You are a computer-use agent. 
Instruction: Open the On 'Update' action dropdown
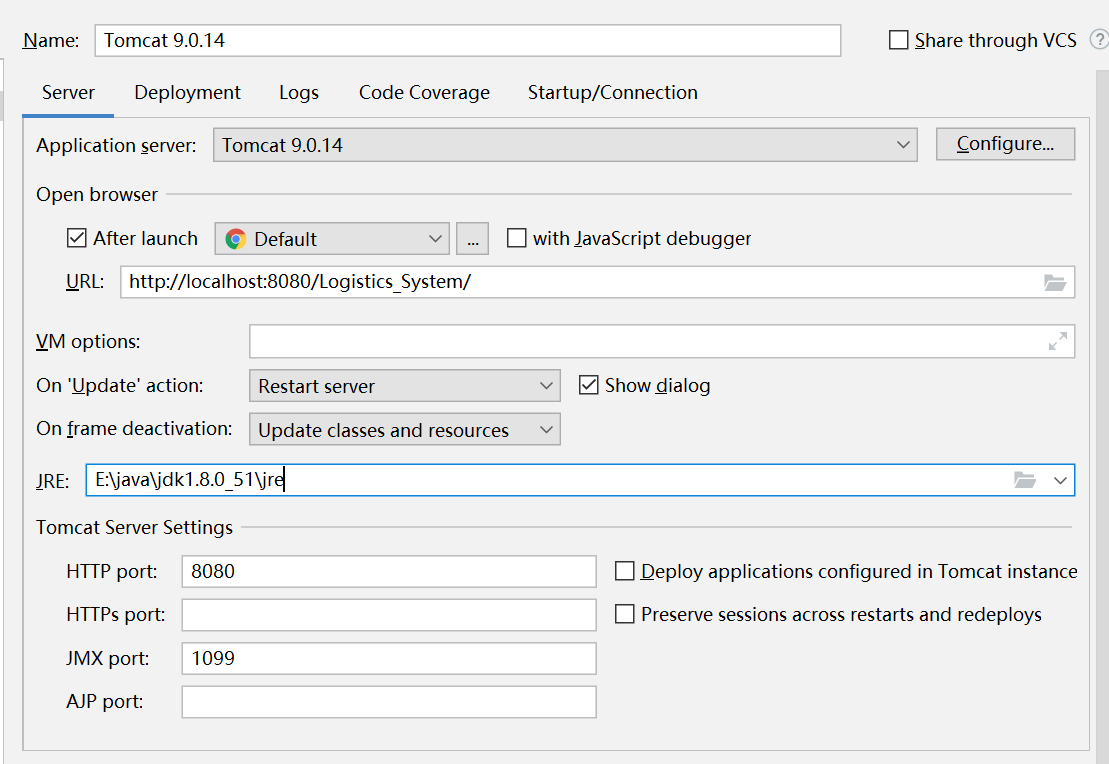coord(405,386)
